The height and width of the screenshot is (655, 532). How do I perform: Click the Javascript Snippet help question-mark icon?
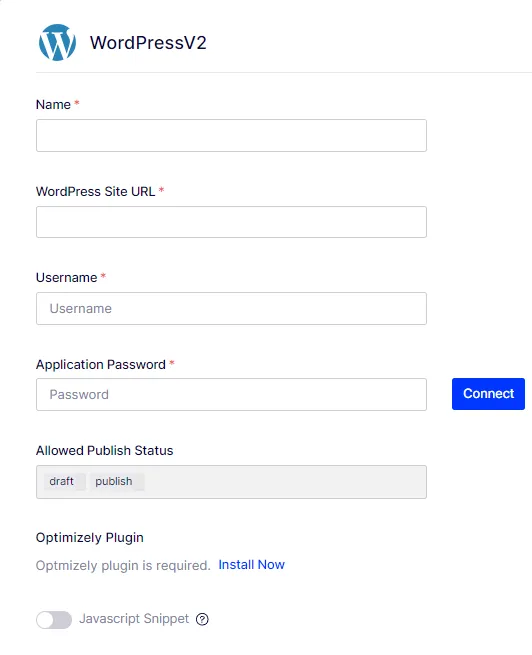[202, 619]
